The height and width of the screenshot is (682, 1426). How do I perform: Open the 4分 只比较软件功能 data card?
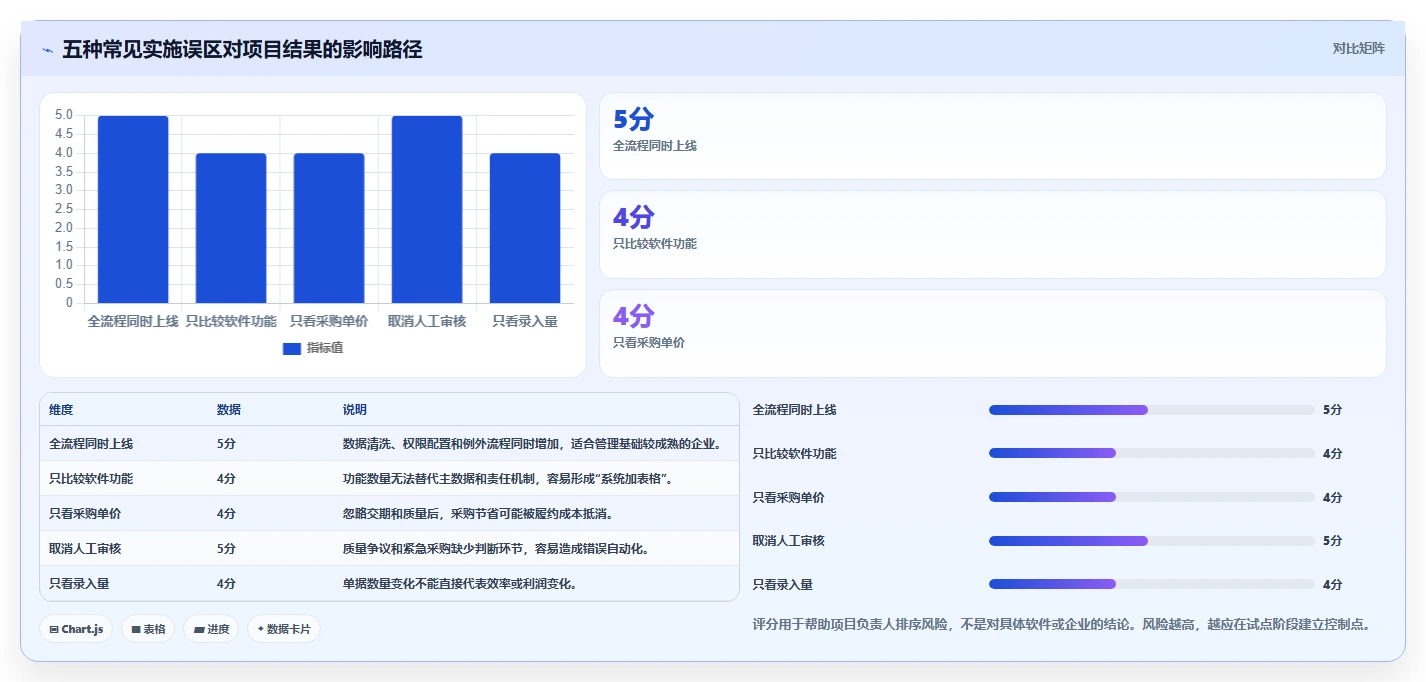[x=992, y=234]
